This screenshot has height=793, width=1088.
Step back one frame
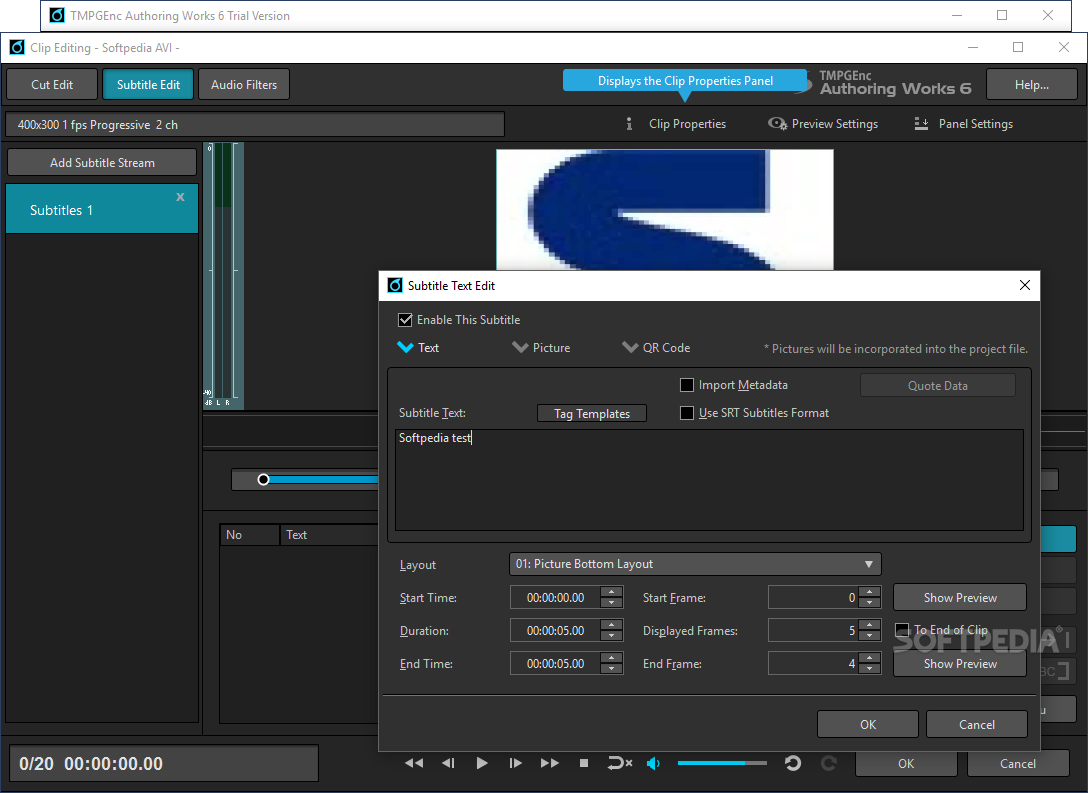(448, 763)
